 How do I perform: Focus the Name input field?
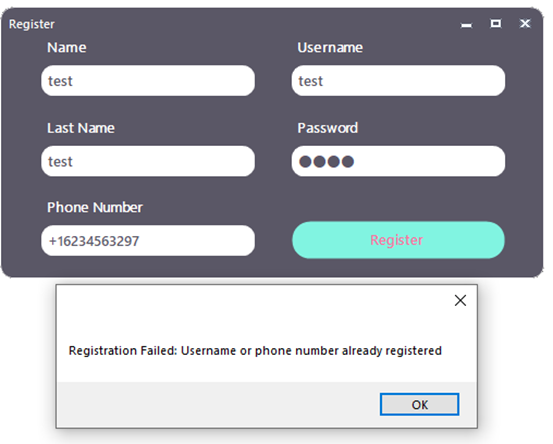pos(148,80)
